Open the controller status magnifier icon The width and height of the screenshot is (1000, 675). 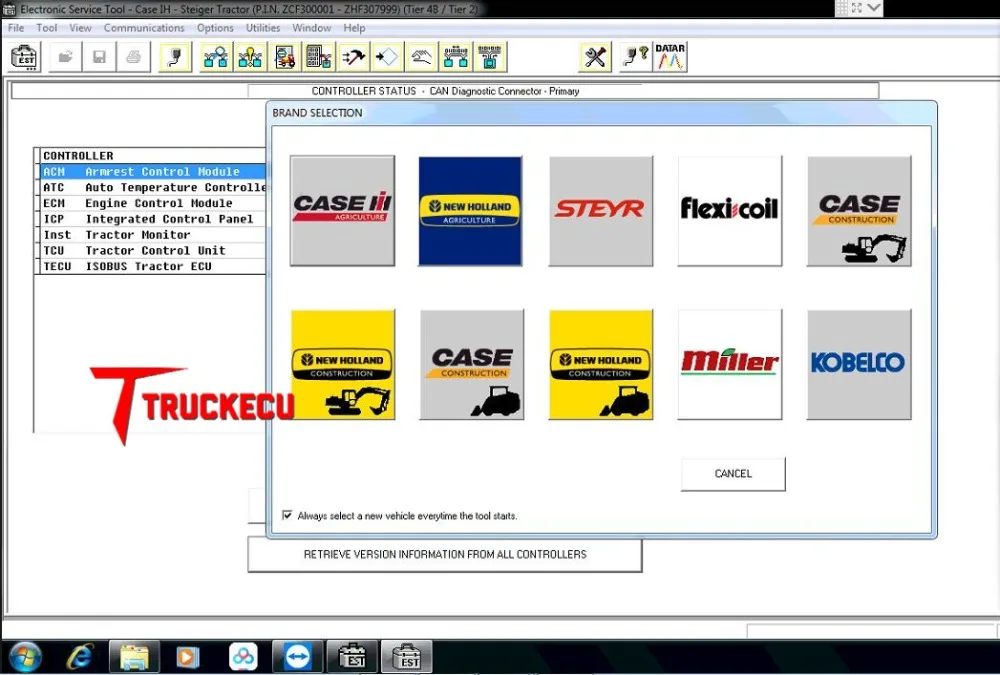[x=216, y=57]
